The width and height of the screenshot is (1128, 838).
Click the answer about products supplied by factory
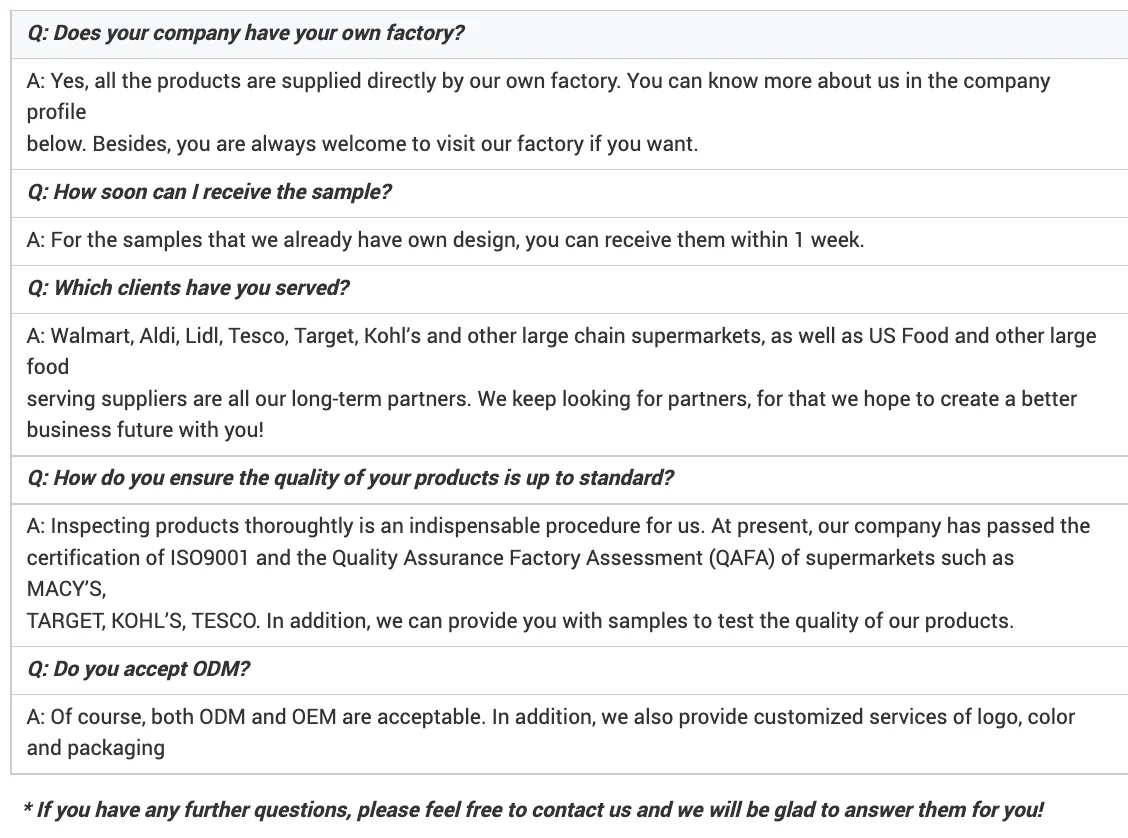[x=538, y=81]
